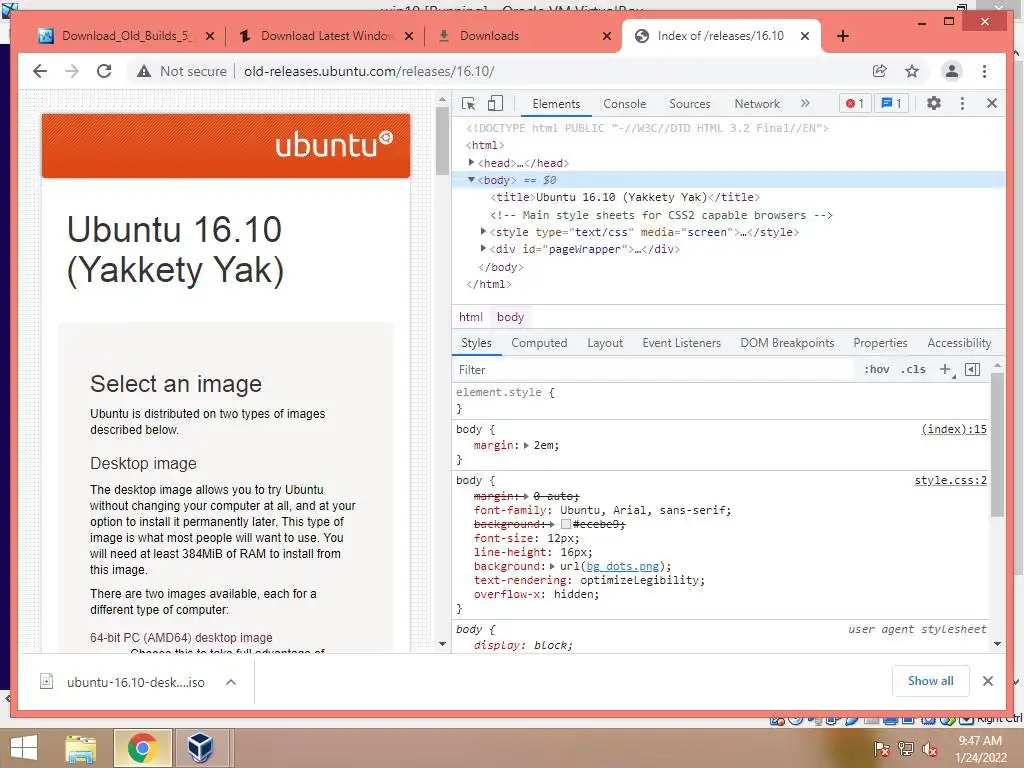Screen dimensions: 1024x768
Task: Expand the pageWrapper div node
Action: click(x=483, y=249)
